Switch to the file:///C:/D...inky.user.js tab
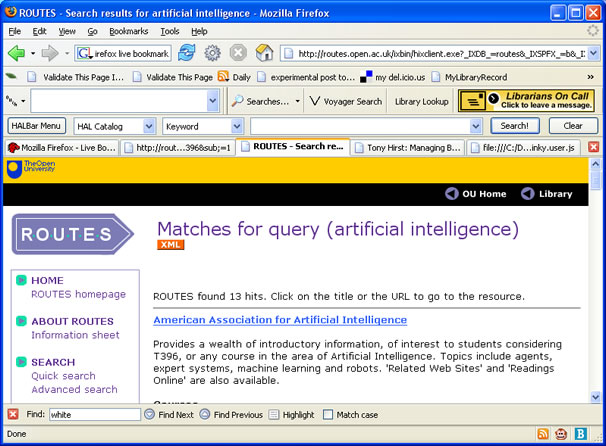Image resolution: width=606 pixels, height=446 pixels. (x=523, y=147)
